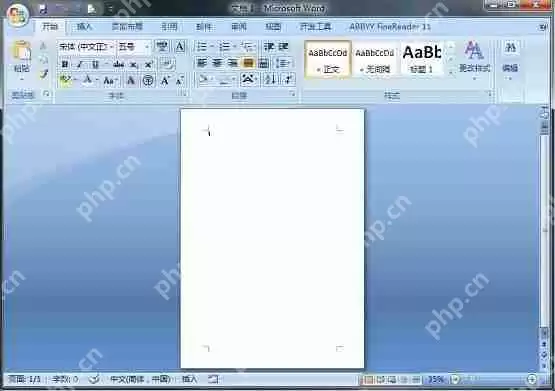
Task: Toggle Strikethrough (abc) formatting
Action: (118, 64)
